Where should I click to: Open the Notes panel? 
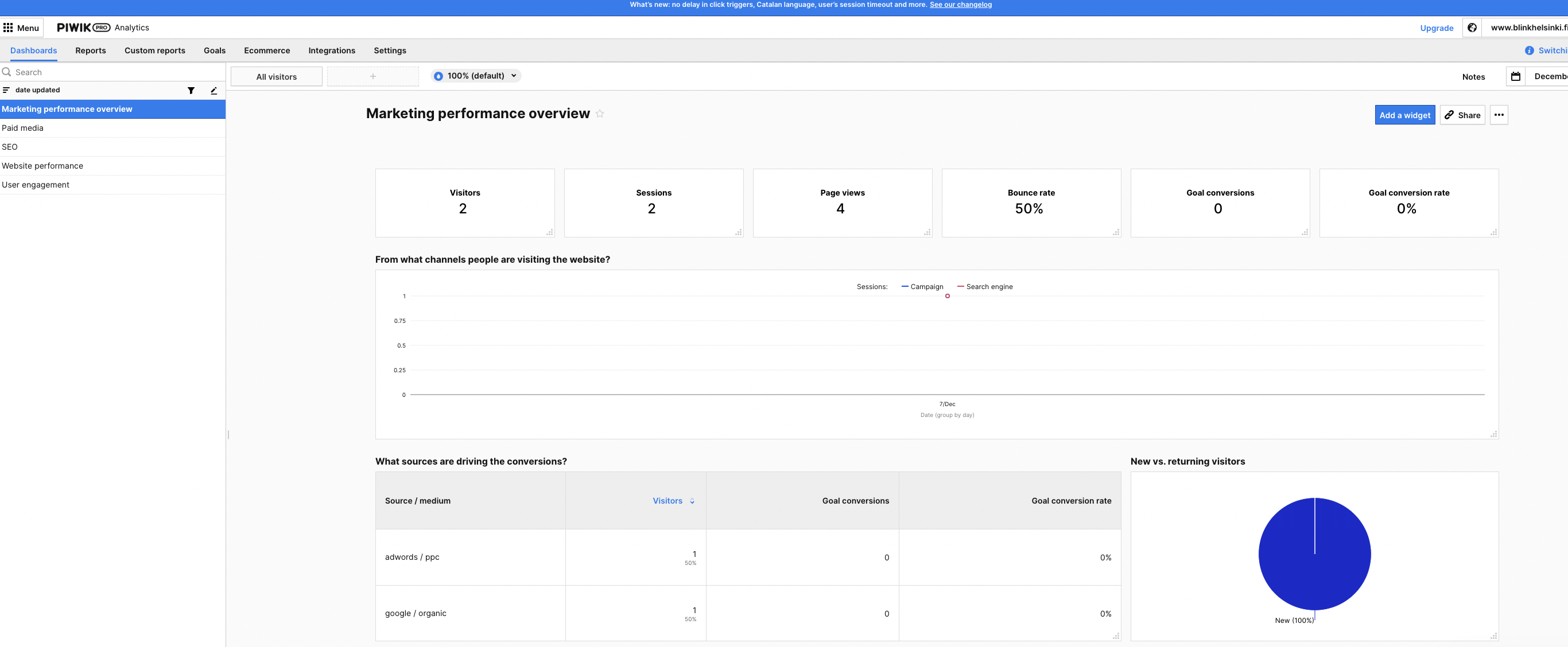pyautogui.click(x=1473, y=77)
